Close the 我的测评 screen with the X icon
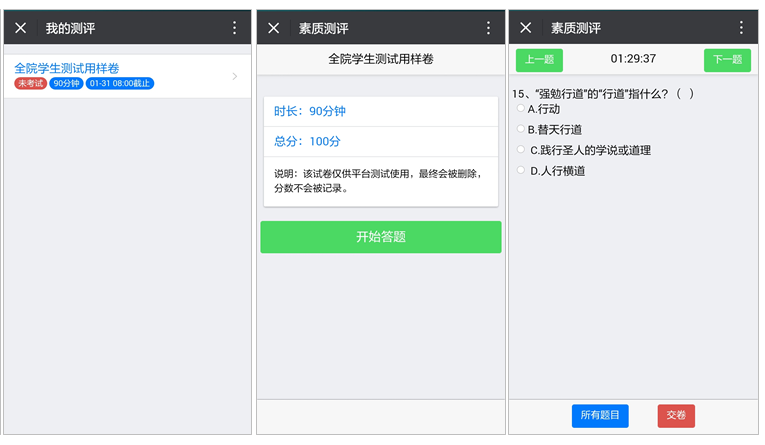 [21, 28]
